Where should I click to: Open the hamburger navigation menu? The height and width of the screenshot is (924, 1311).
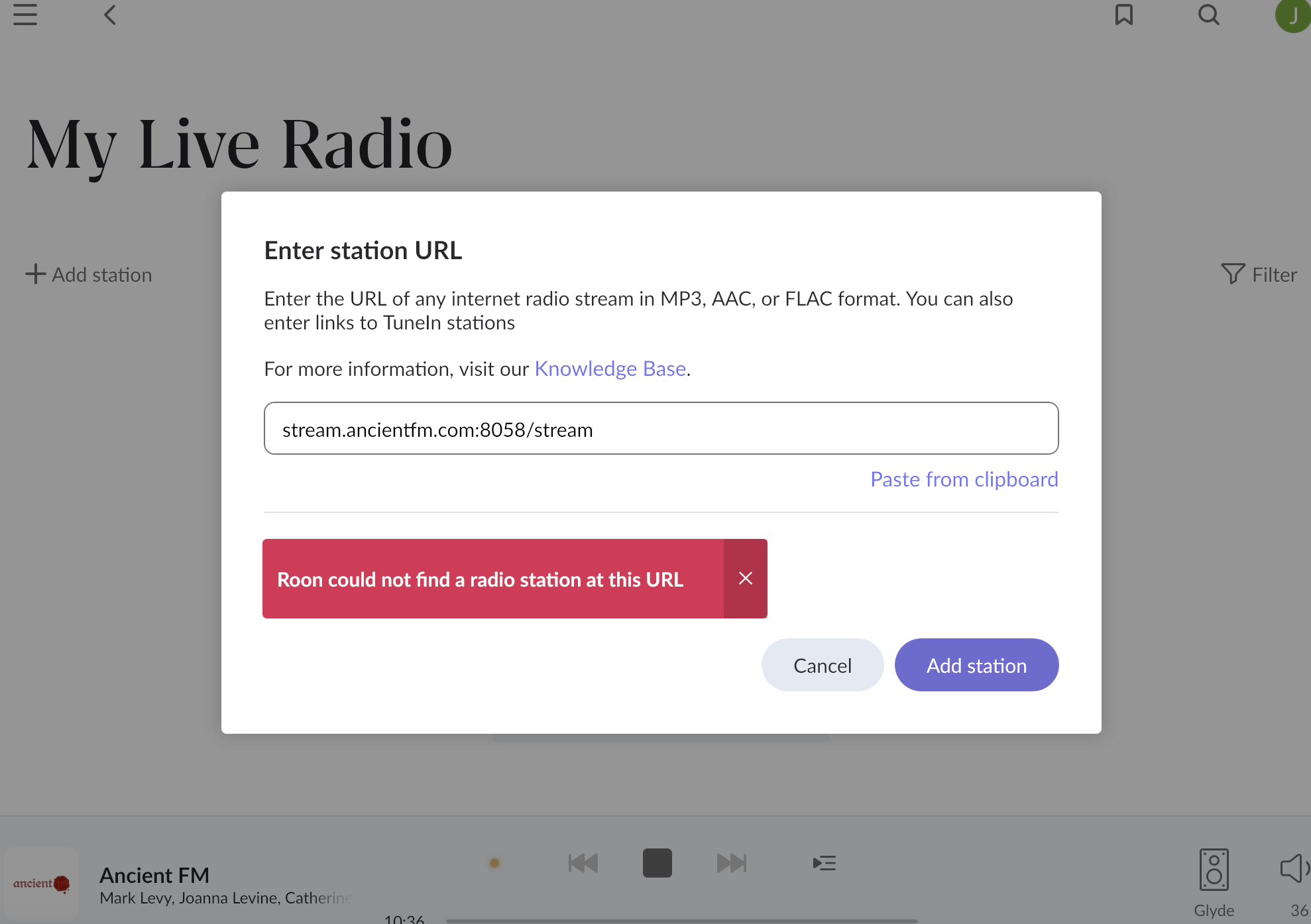[25, 15]
